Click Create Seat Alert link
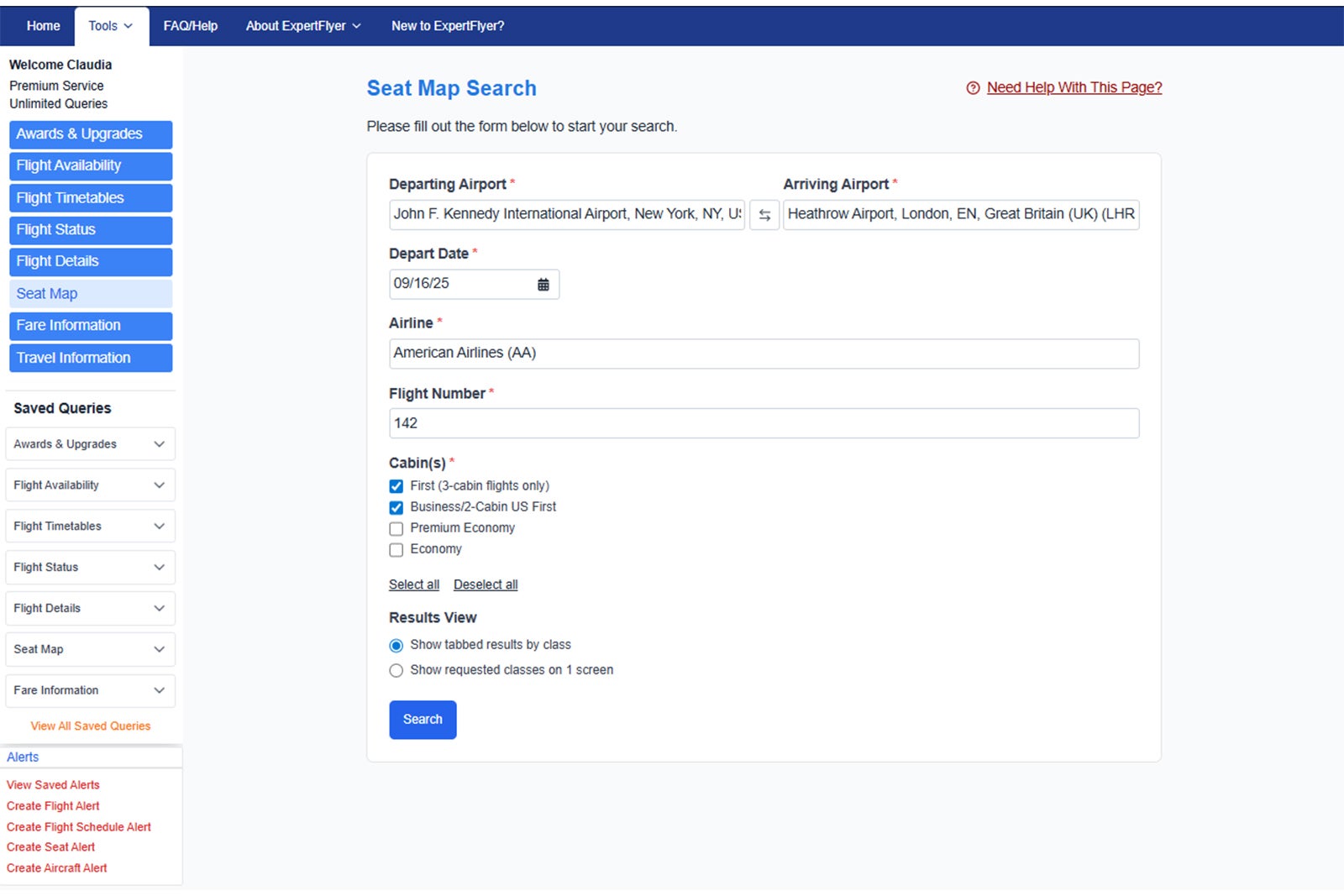The width and height of the screenshot is (1344, 896). pos(50,847)
